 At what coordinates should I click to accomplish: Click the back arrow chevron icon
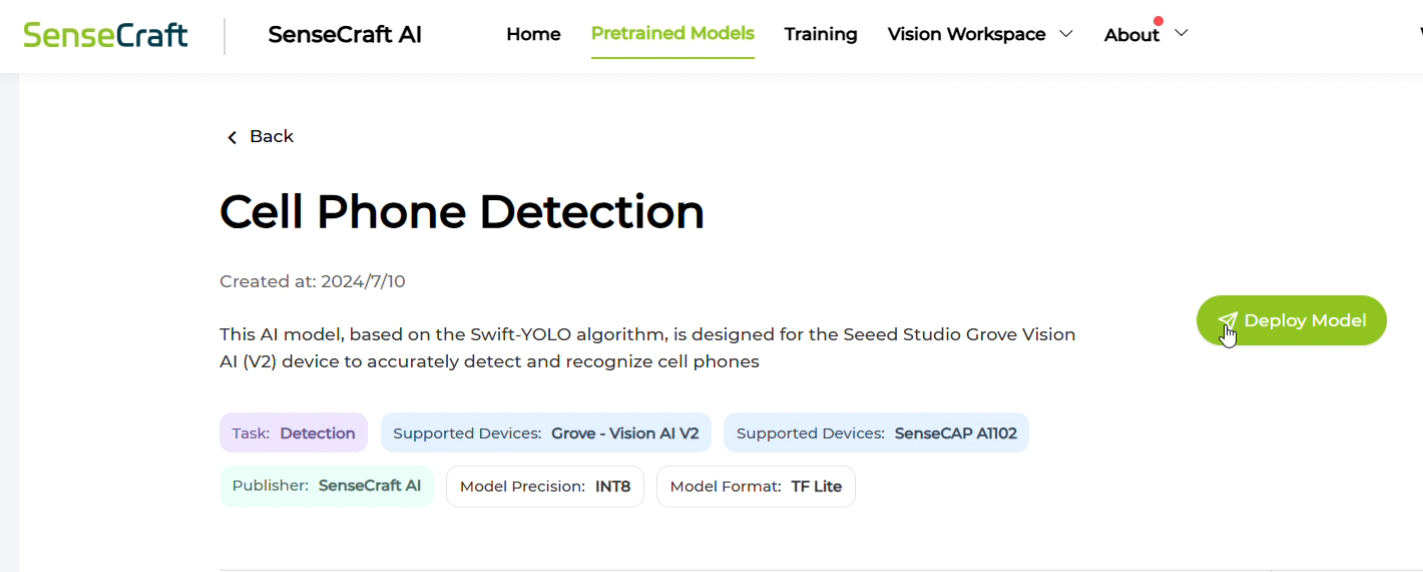coord(232,137)
